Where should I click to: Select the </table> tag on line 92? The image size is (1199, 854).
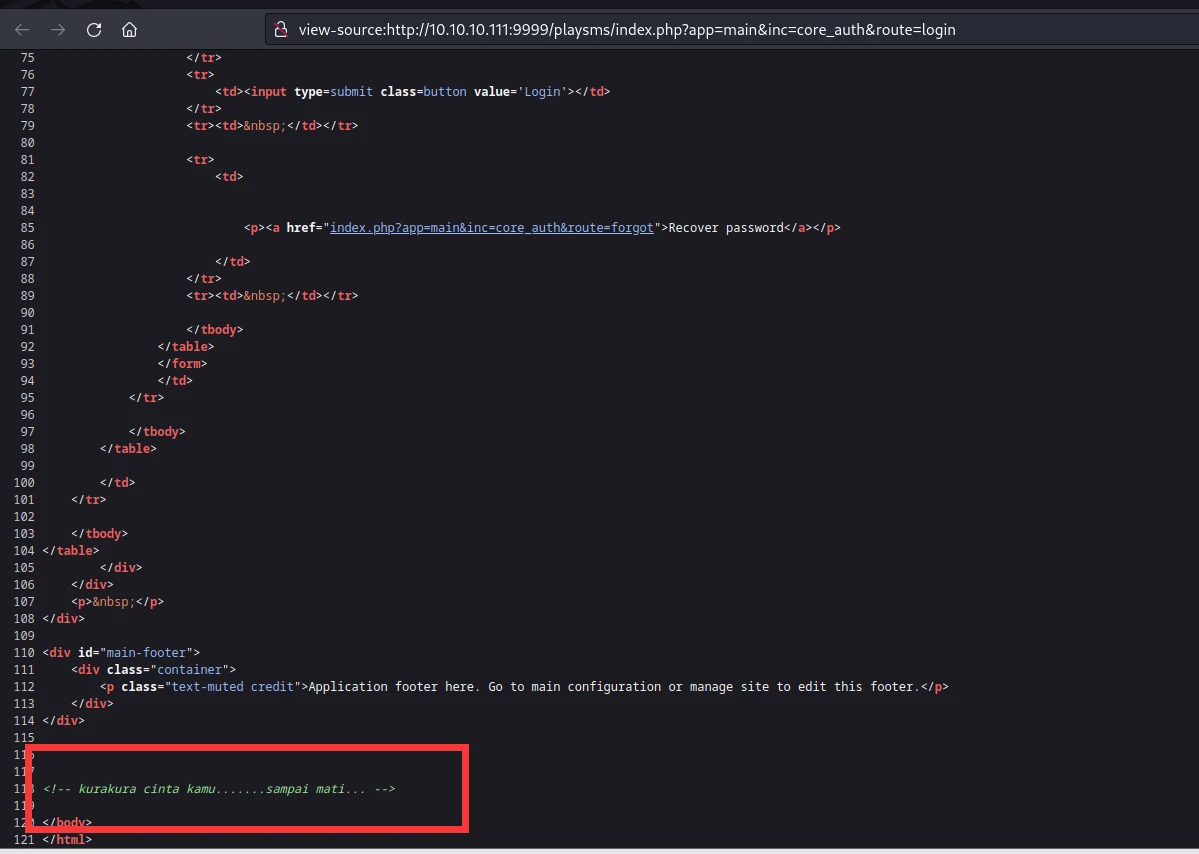coord(186,346)
